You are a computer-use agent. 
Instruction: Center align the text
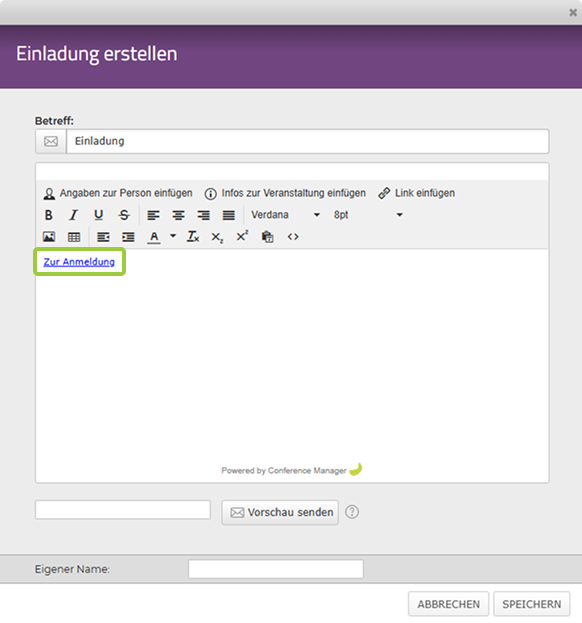[x=178, y=215]
